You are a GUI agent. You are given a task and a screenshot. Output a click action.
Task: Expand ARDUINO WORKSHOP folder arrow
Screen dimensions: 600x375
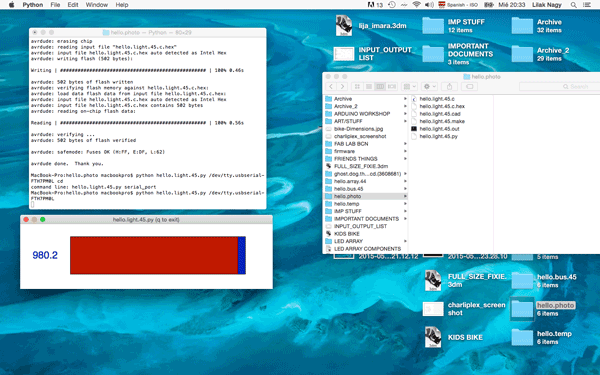(405, 114)
